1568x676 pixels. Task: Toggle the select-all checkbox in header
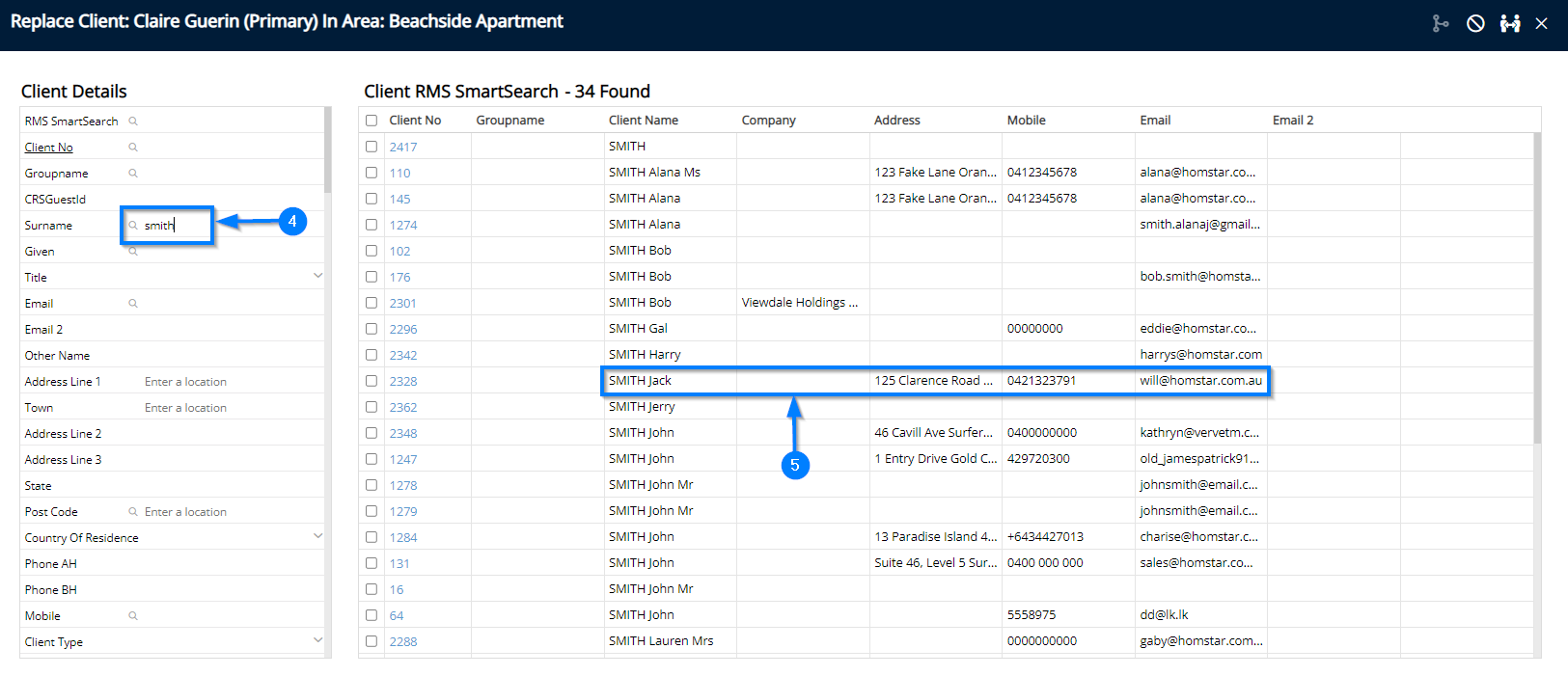(371, 121)
